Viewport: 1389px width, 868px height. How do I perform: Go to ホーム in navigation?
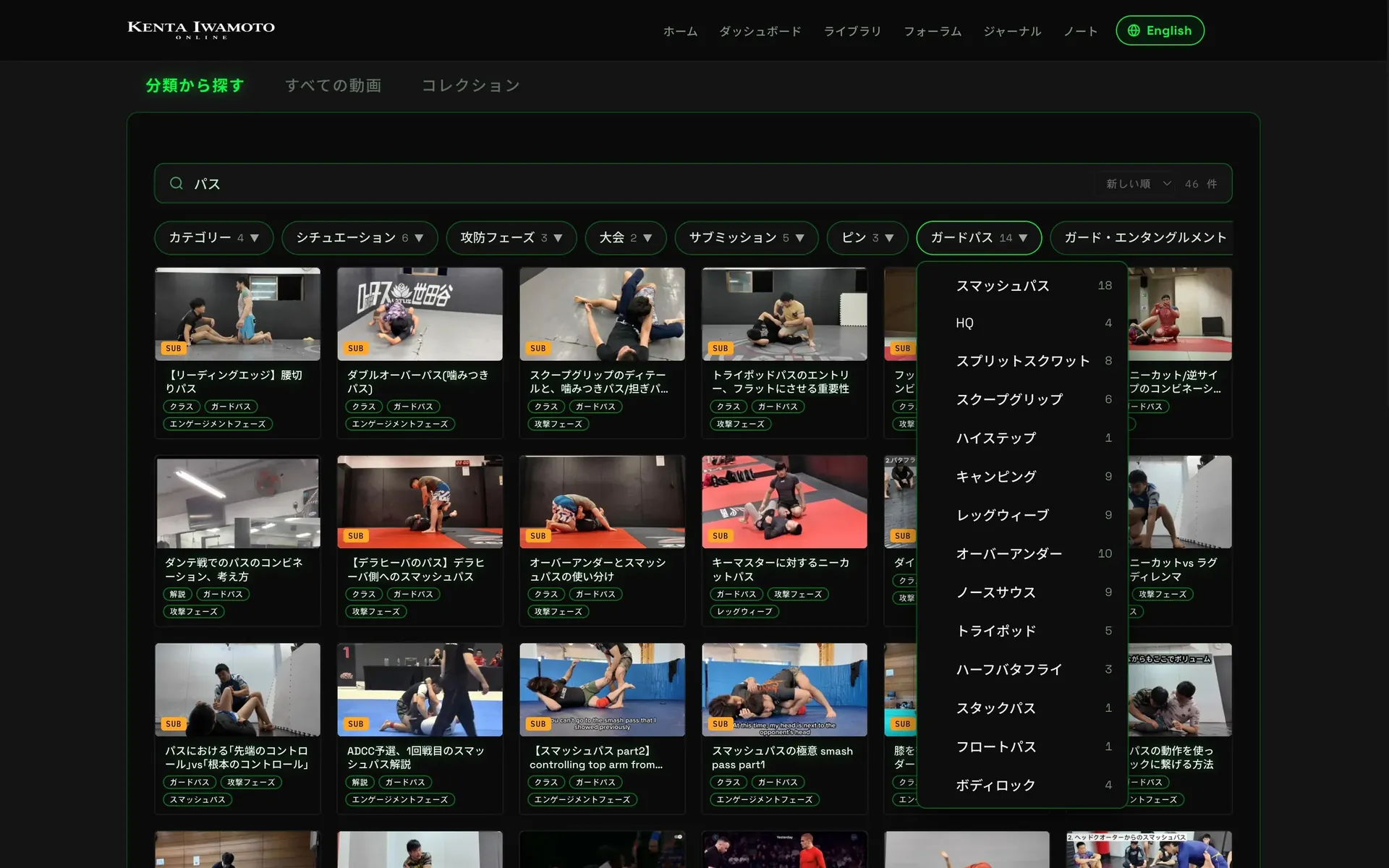click(680, 31)
